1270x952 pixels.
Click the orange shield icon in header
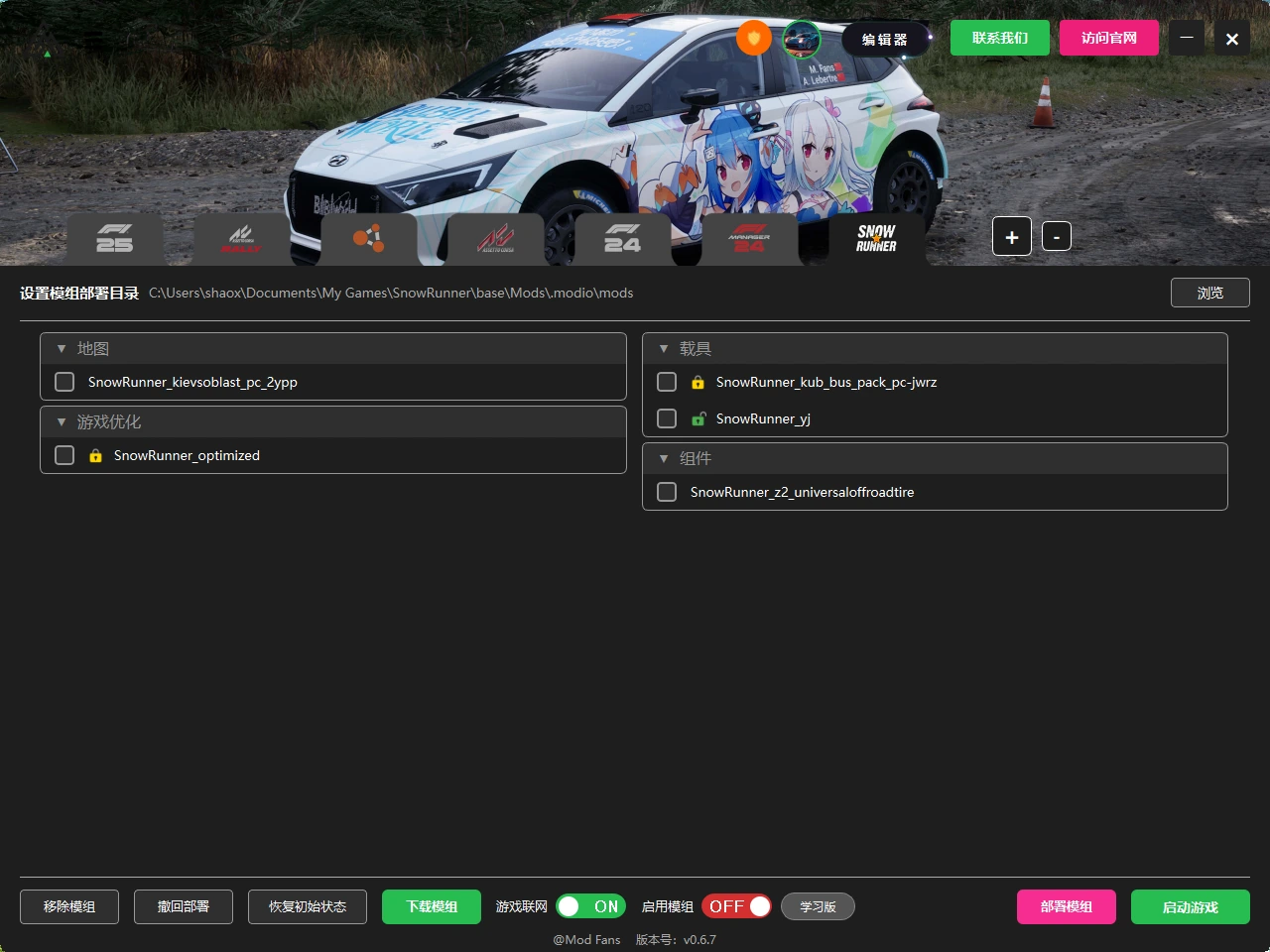click(x=754, y=39)
